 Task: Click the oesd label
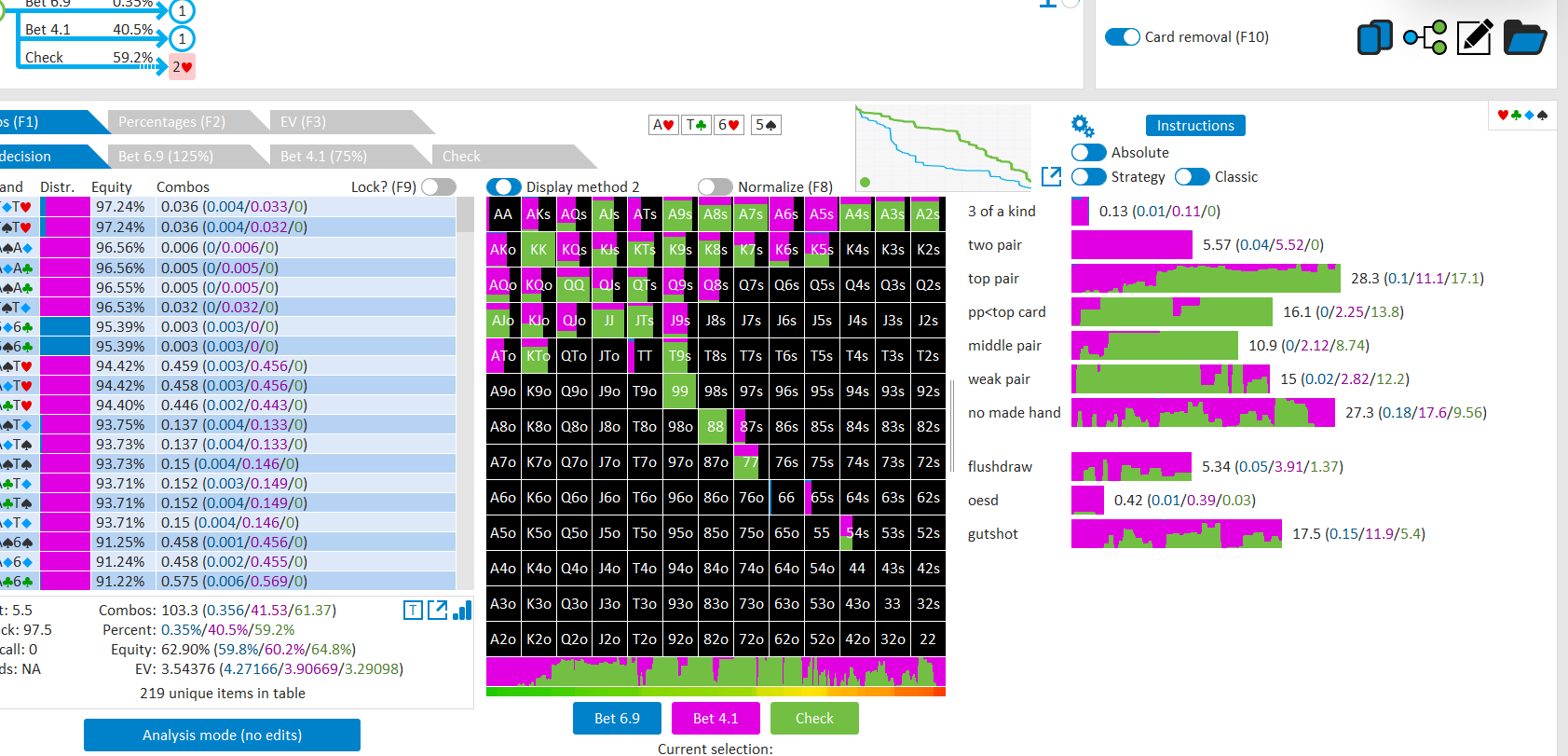(983, 501)
